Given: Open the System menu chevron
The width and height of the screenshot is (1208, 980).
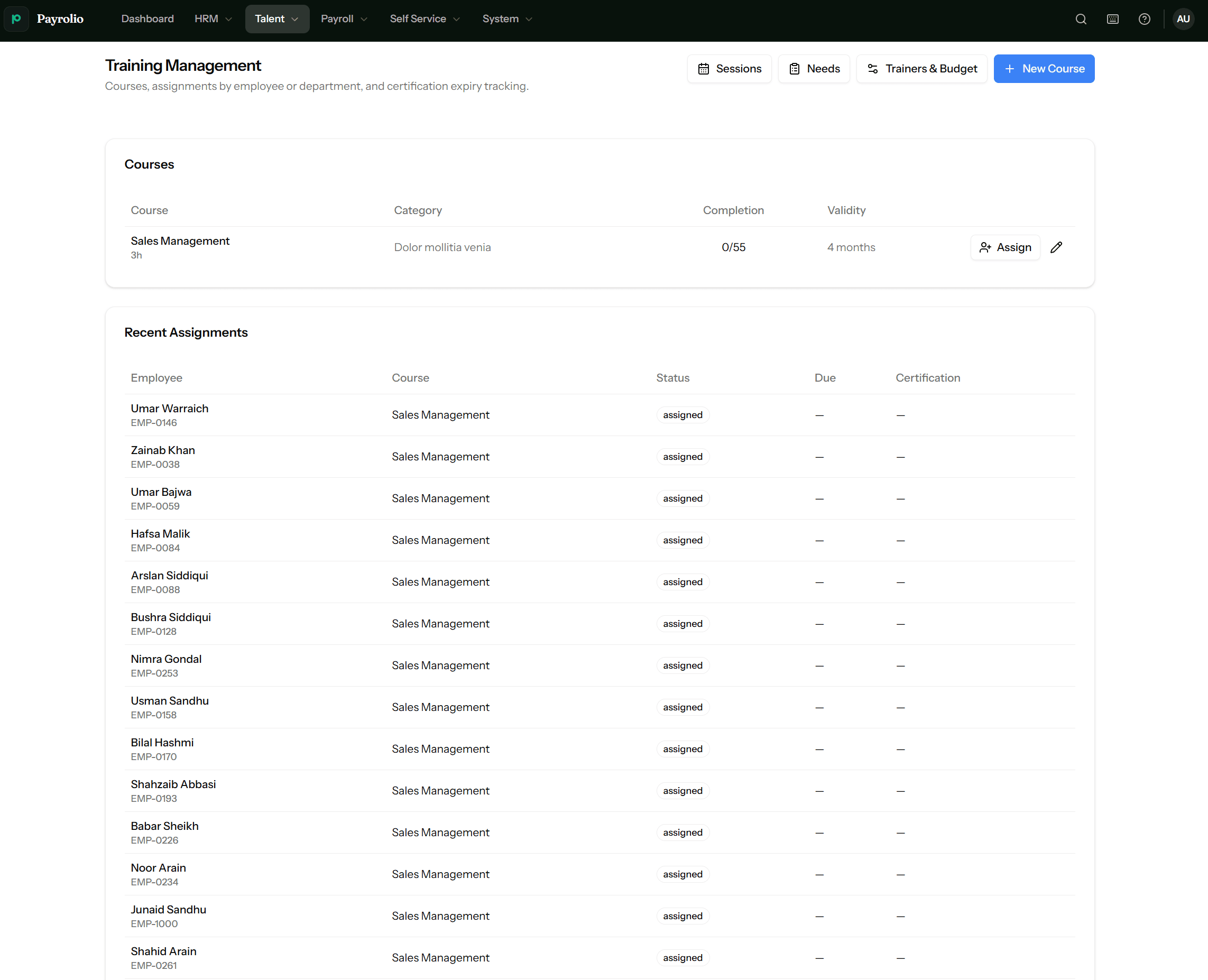Looking at the screenshot, I should (x=529, y=19).
